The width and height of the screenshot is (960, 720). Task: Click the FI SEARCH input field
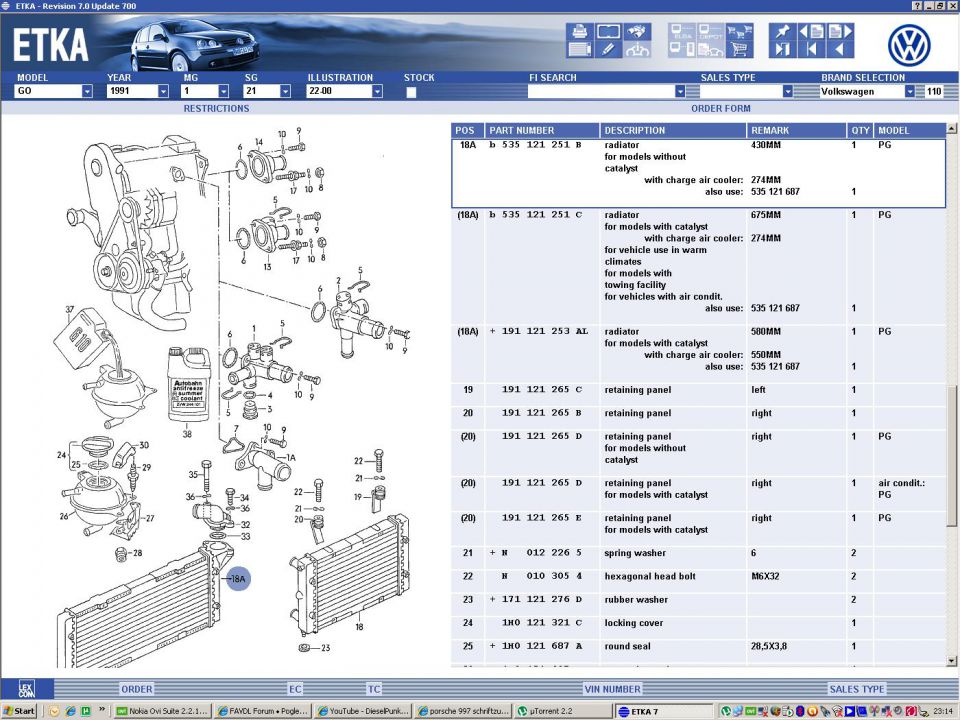coord(601,91)
